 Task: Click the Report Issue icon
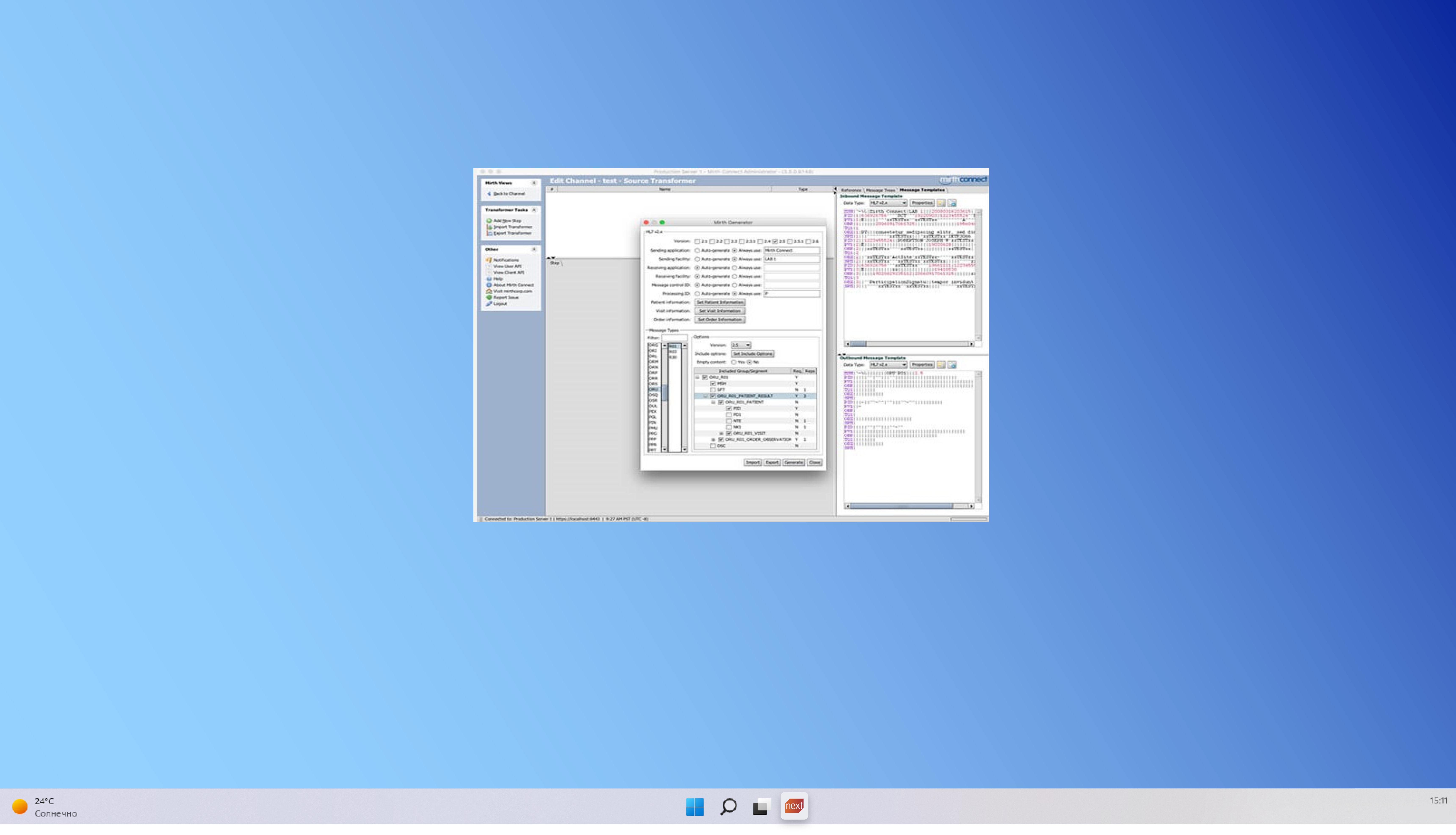[489, 298]
